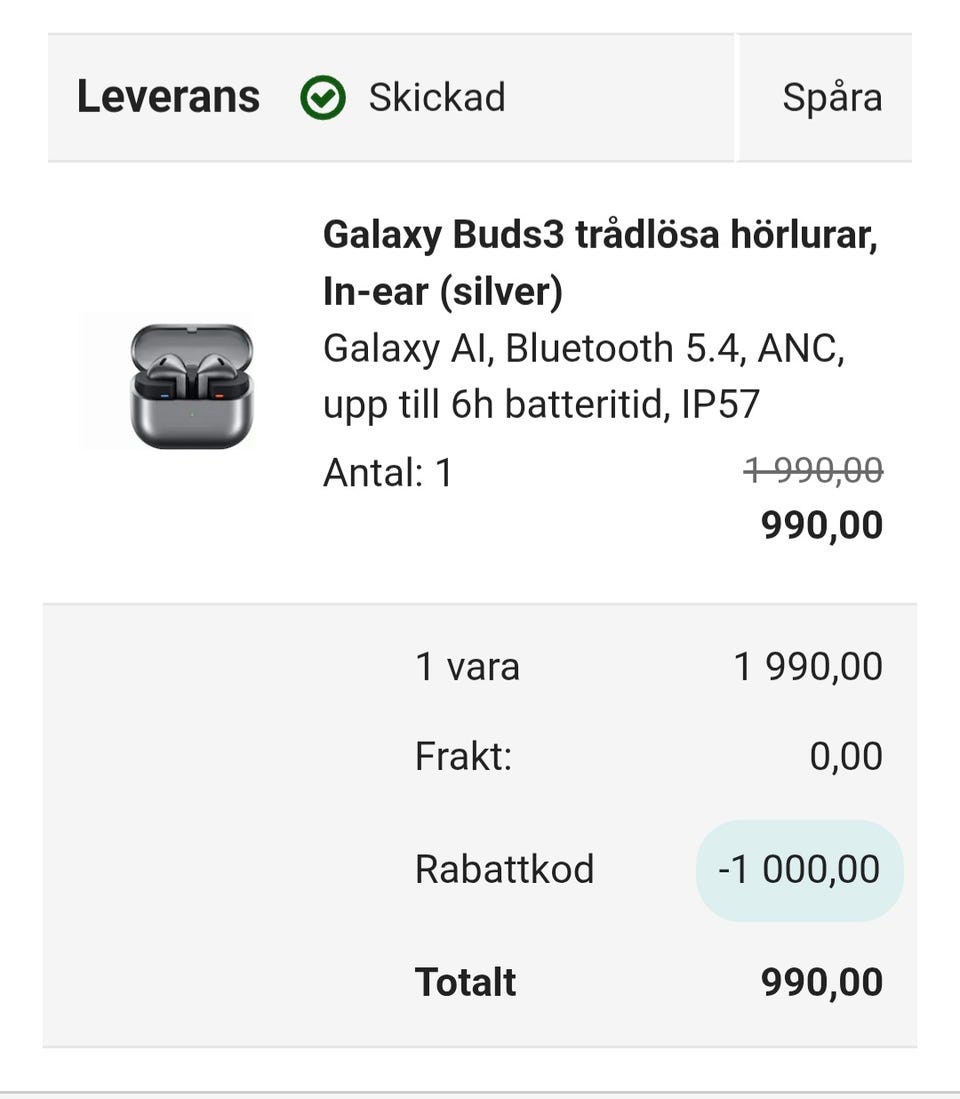Image resolution: width=960 pixels, height=1099 pixels.
Task: Select the Totalt label
Action: (465, 982)
